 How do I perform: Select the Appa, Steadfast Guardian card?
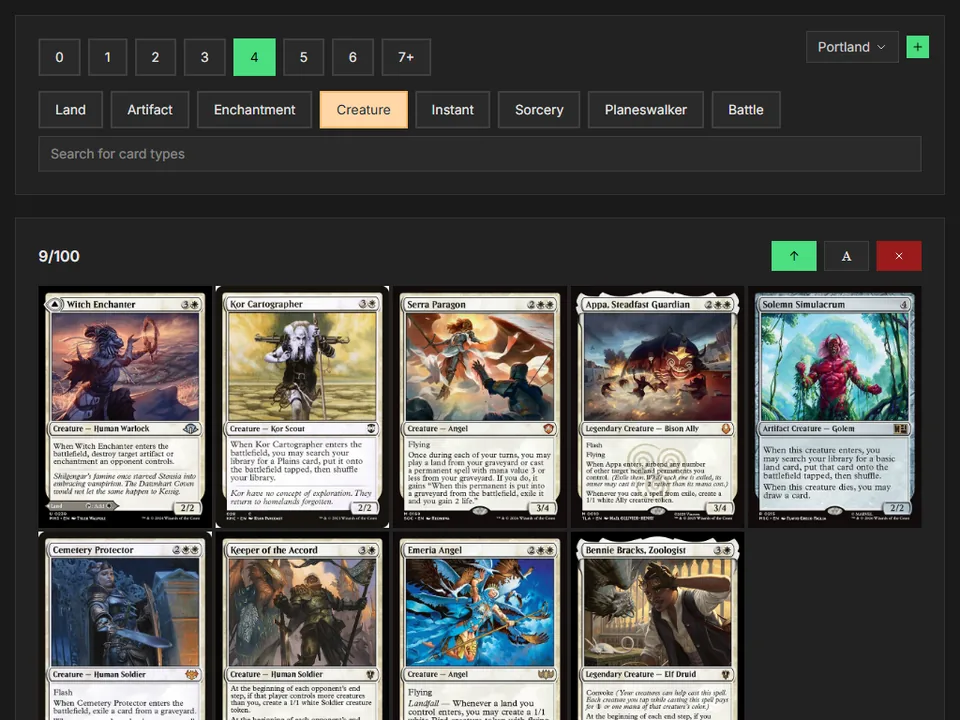[658, 407]
